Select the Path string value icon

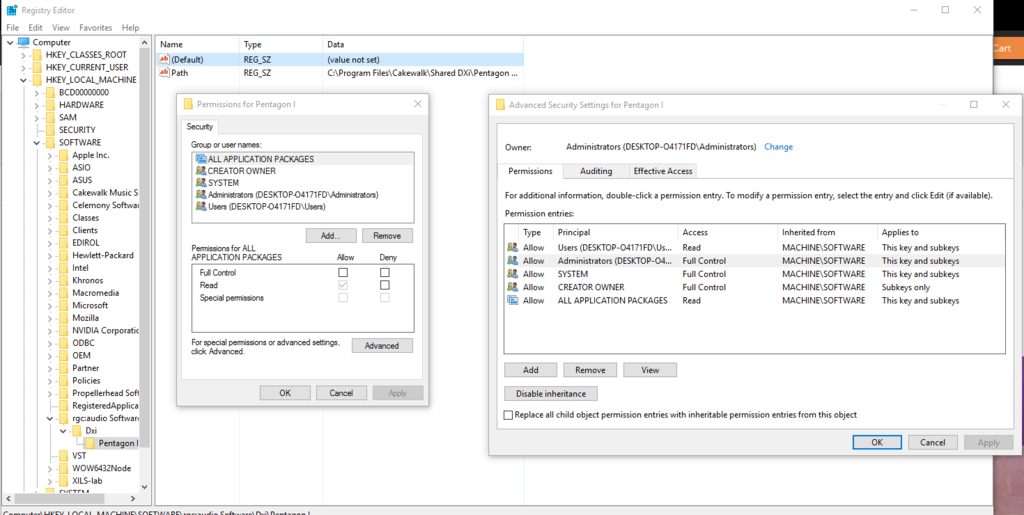[165, 73]
